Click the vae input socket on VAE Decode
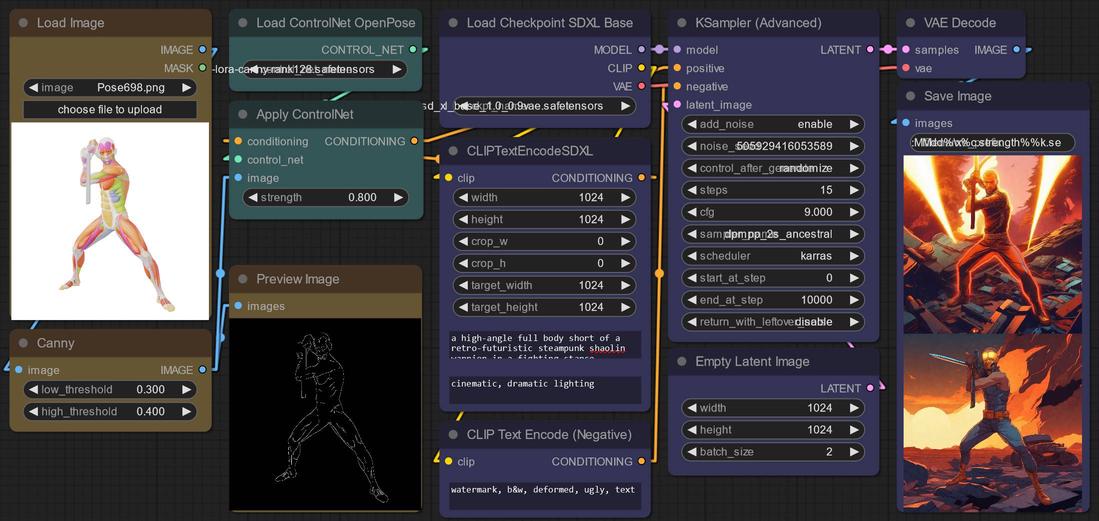This screenshot has width=1099, height=521. point(906,68)
